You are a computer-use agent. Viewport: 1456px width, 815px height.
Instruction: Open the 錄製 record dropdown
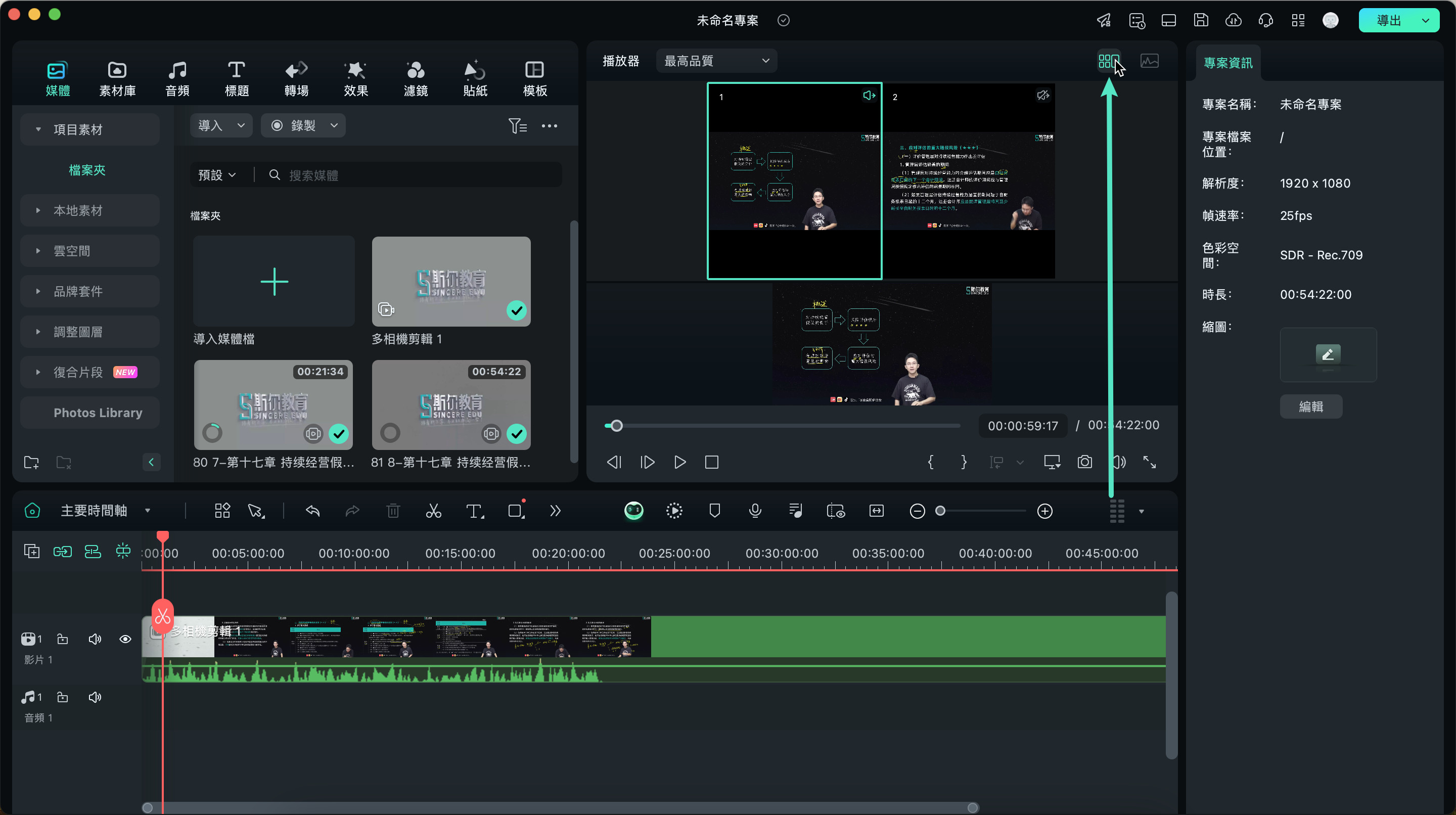pos(303,125)
